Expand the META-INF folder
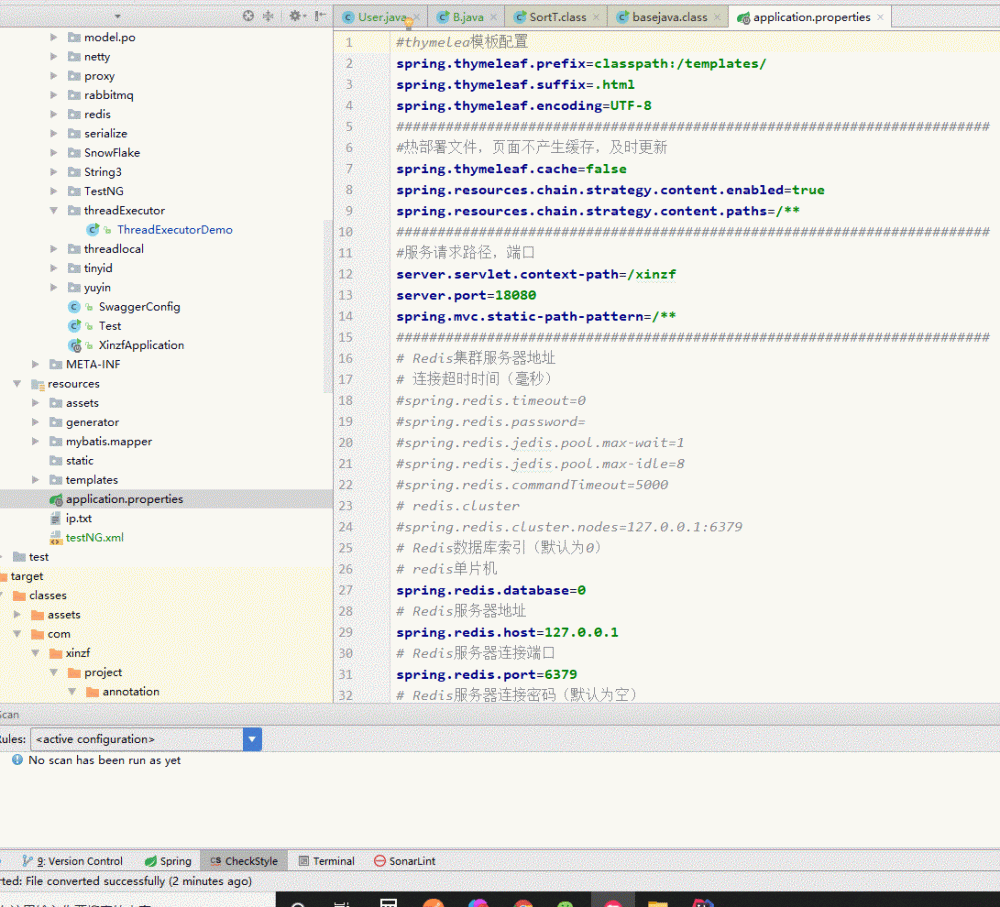The width and height of the screenshot is (1000, 907). point(36,365)
